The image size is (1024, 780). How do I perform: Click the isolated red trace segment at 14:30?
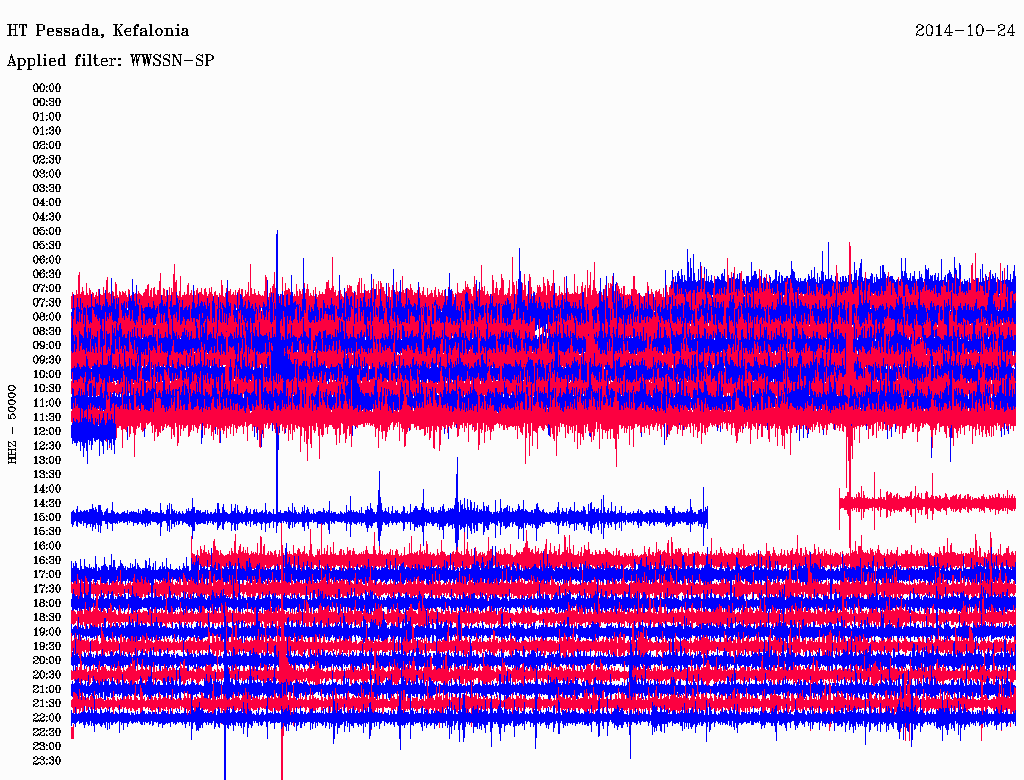[927, 503]
